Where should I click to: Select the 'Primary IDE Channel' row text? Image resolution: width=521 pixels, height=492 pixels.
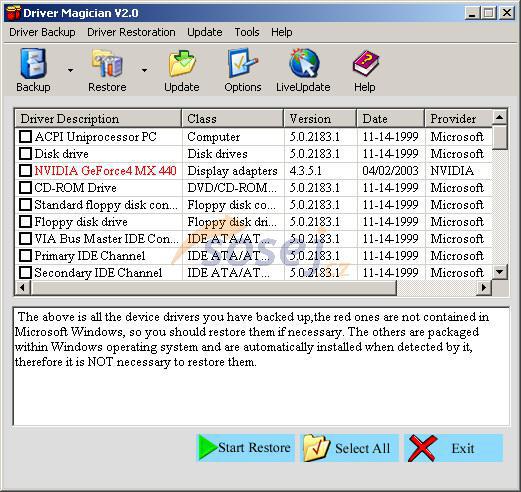(90, 256)
